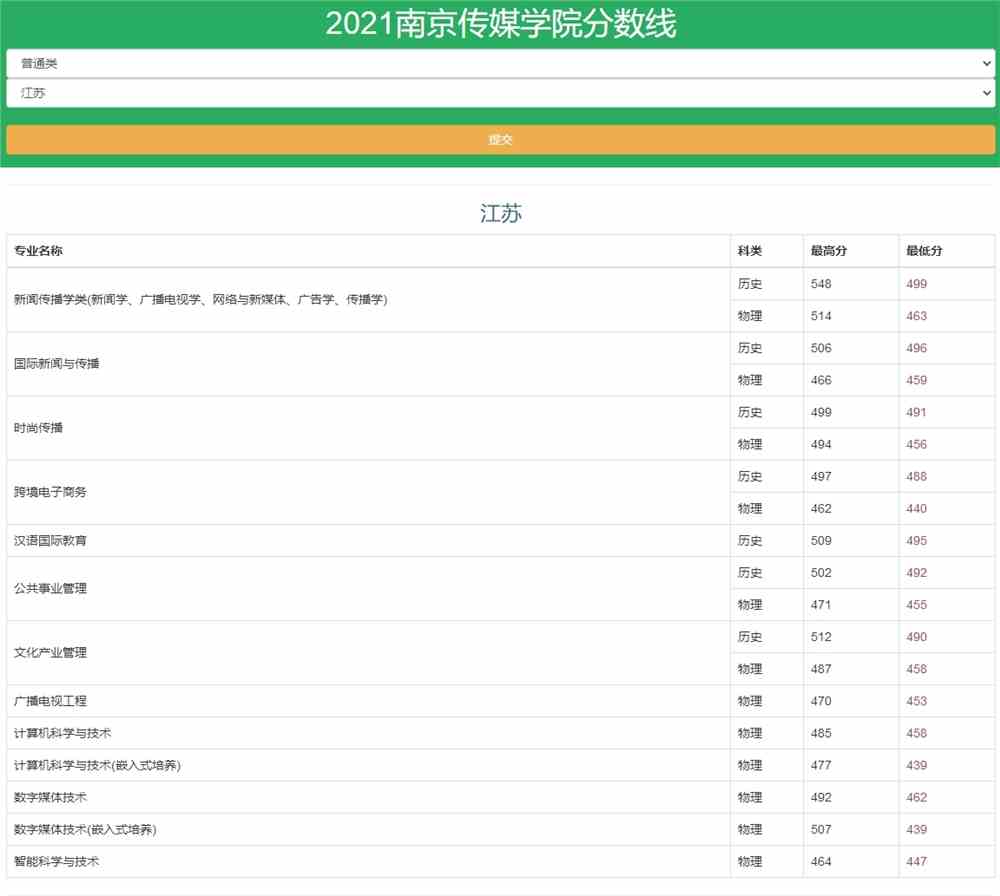Click highest score 494 for 时尚传播 物理

tap(821, 444)
